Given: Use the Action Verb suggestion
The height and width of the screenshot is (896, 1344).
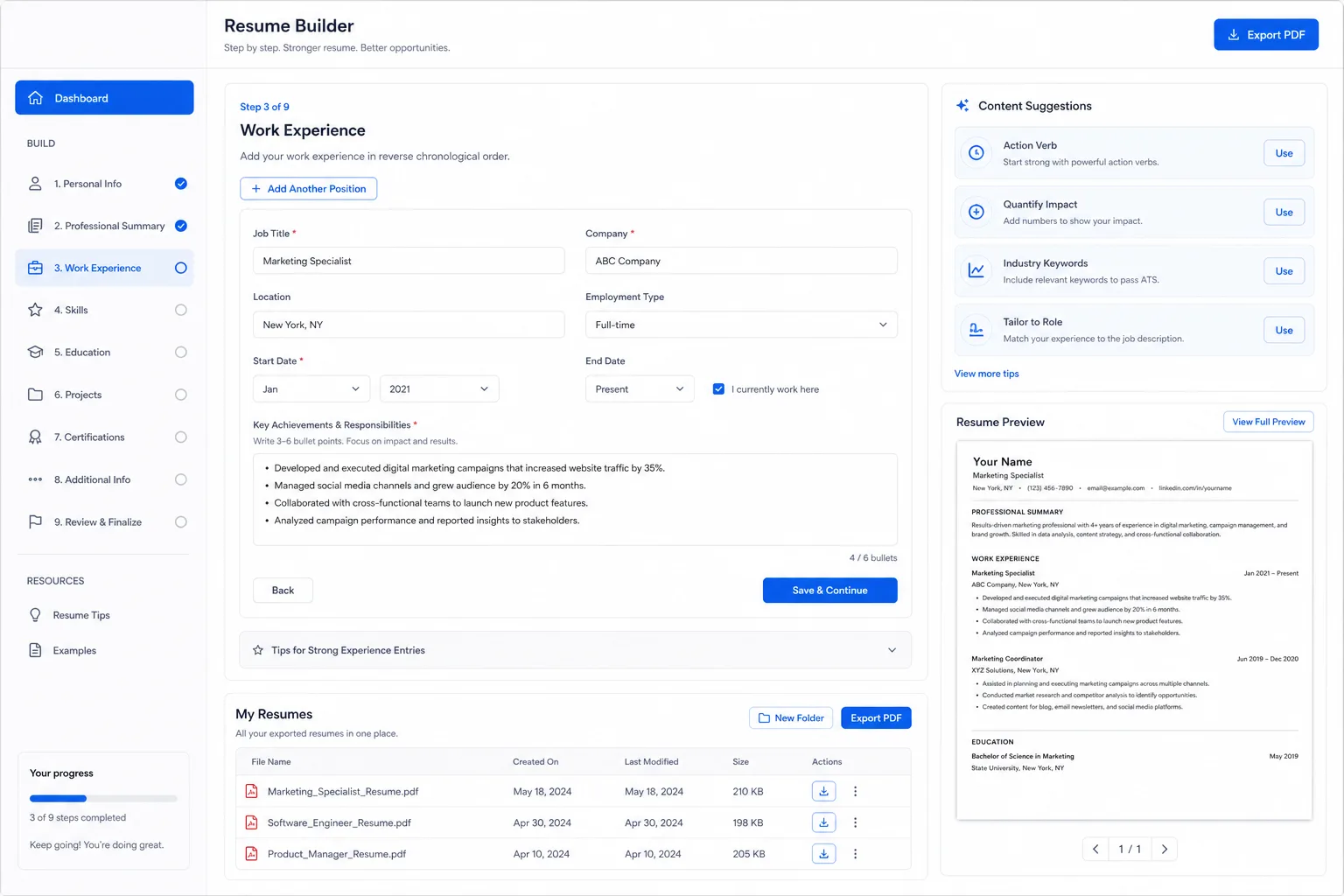Looking at the screenshot, I should click(x=1284, y=153).
